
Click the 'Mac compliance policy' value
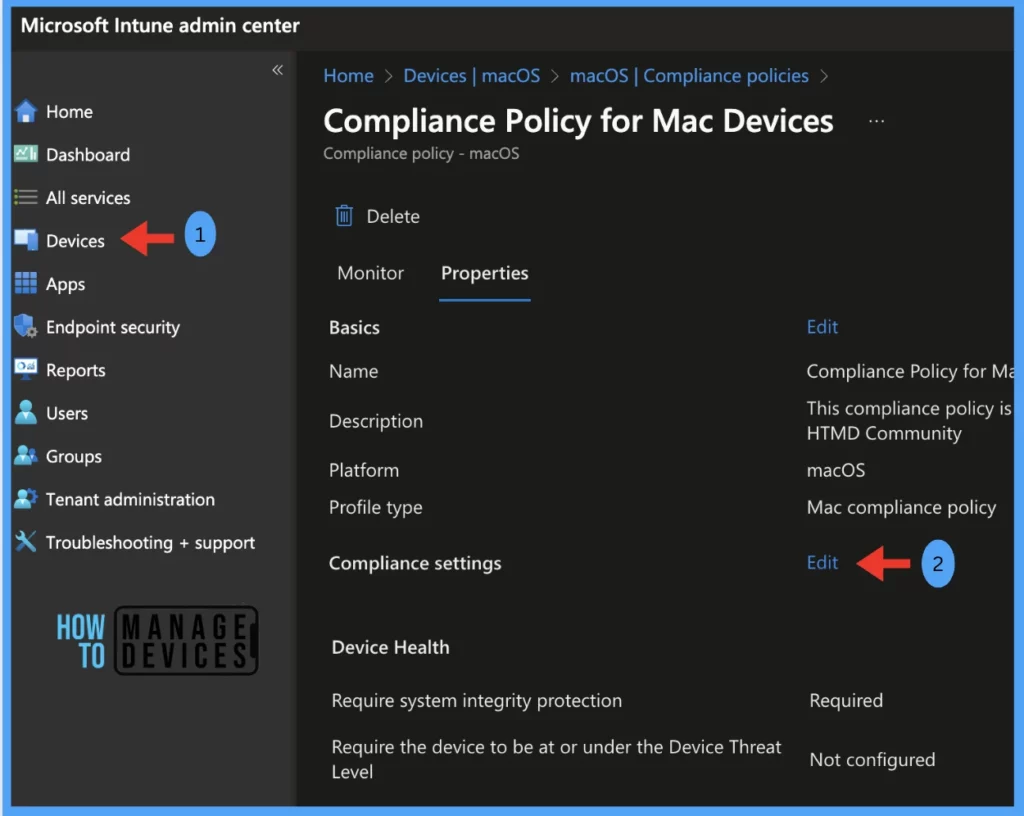point(901,507)
